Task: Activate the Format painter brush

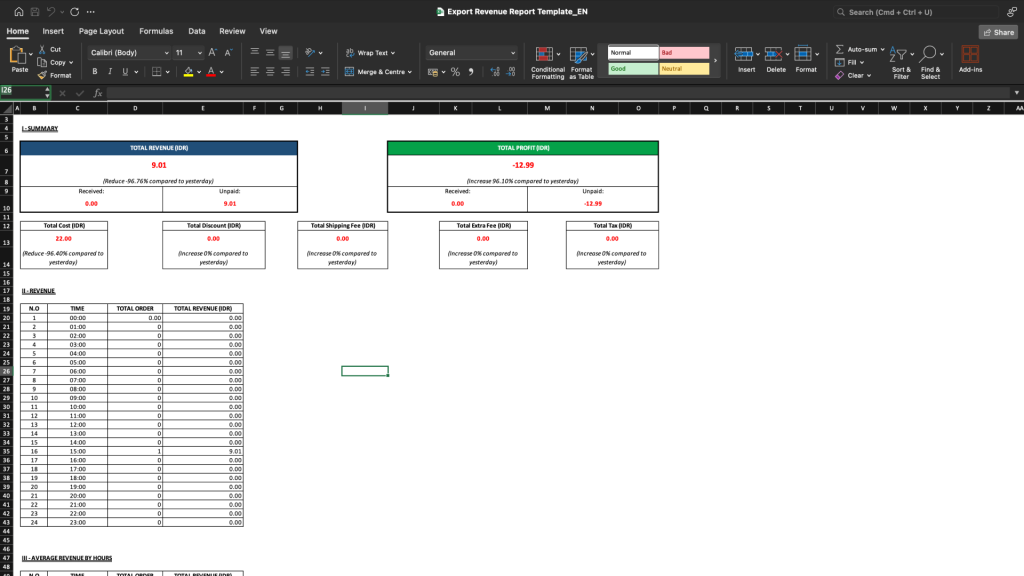Action: pos(42,76)
